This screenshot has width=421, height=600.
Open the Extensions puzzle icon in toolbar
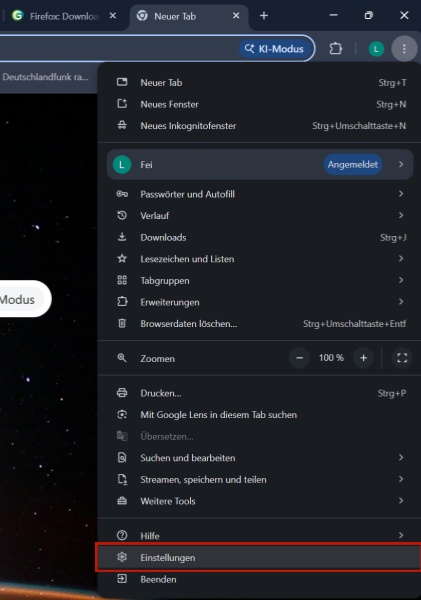pos(336,49)
